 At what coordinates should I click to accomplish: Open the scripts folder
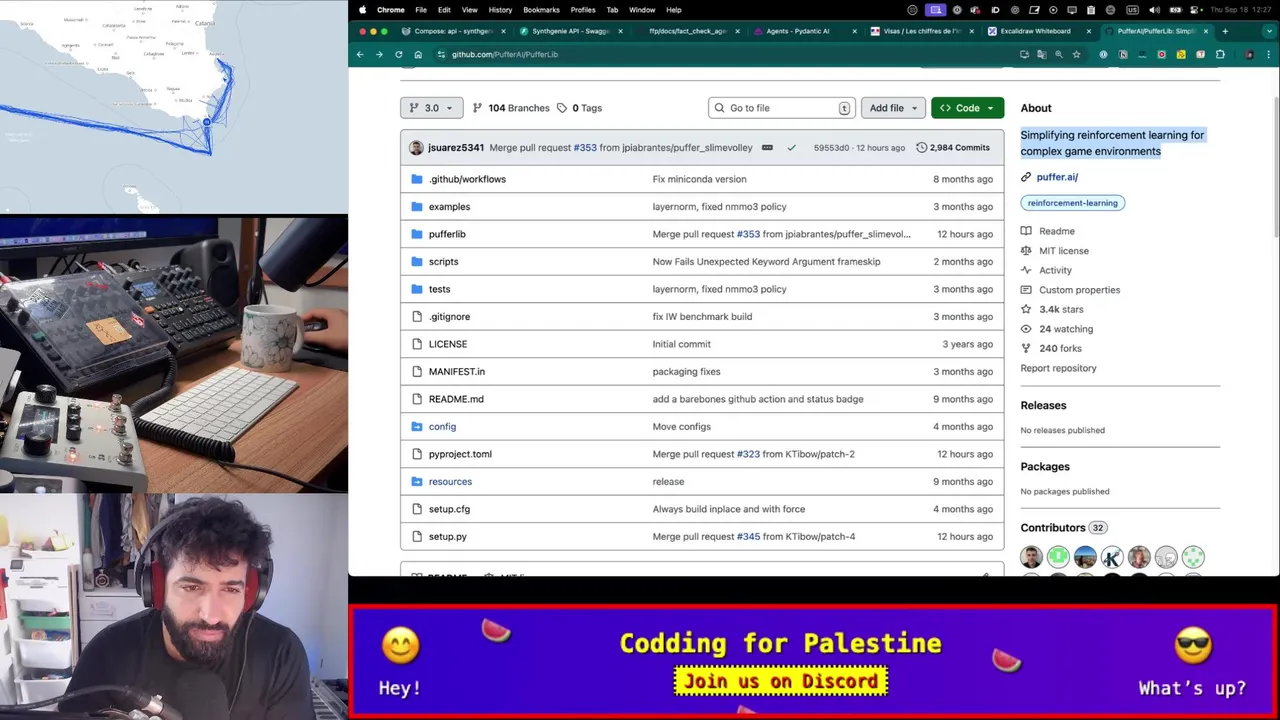coord(443,262)
